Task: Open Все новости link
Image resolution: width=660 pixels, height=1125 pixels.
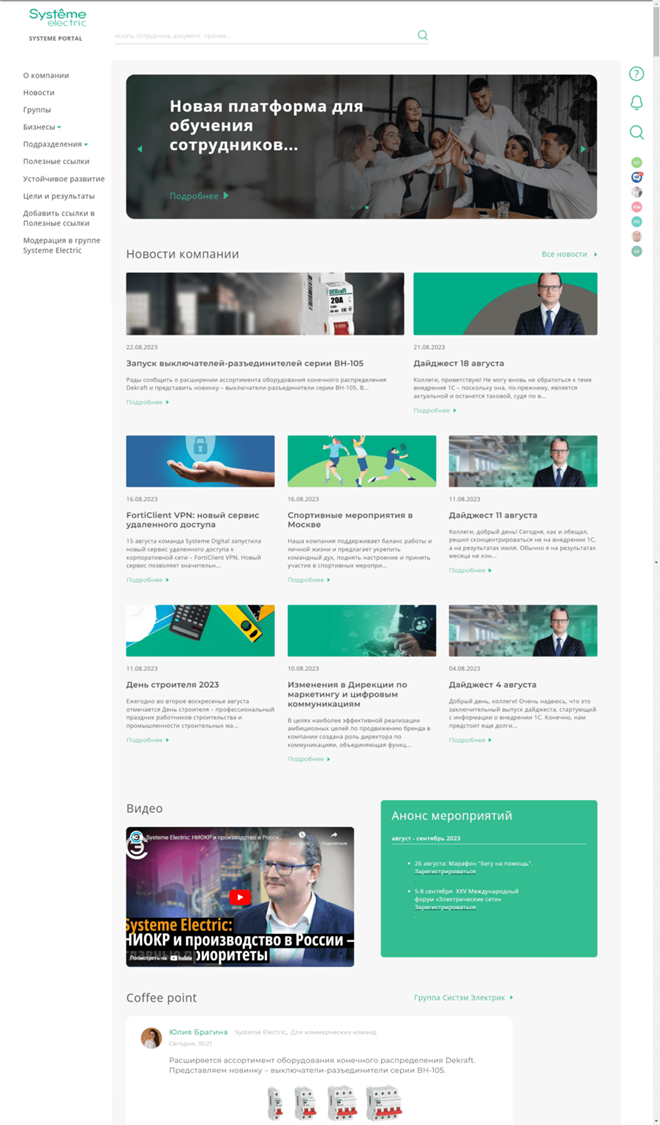Action: click(570, 254)
